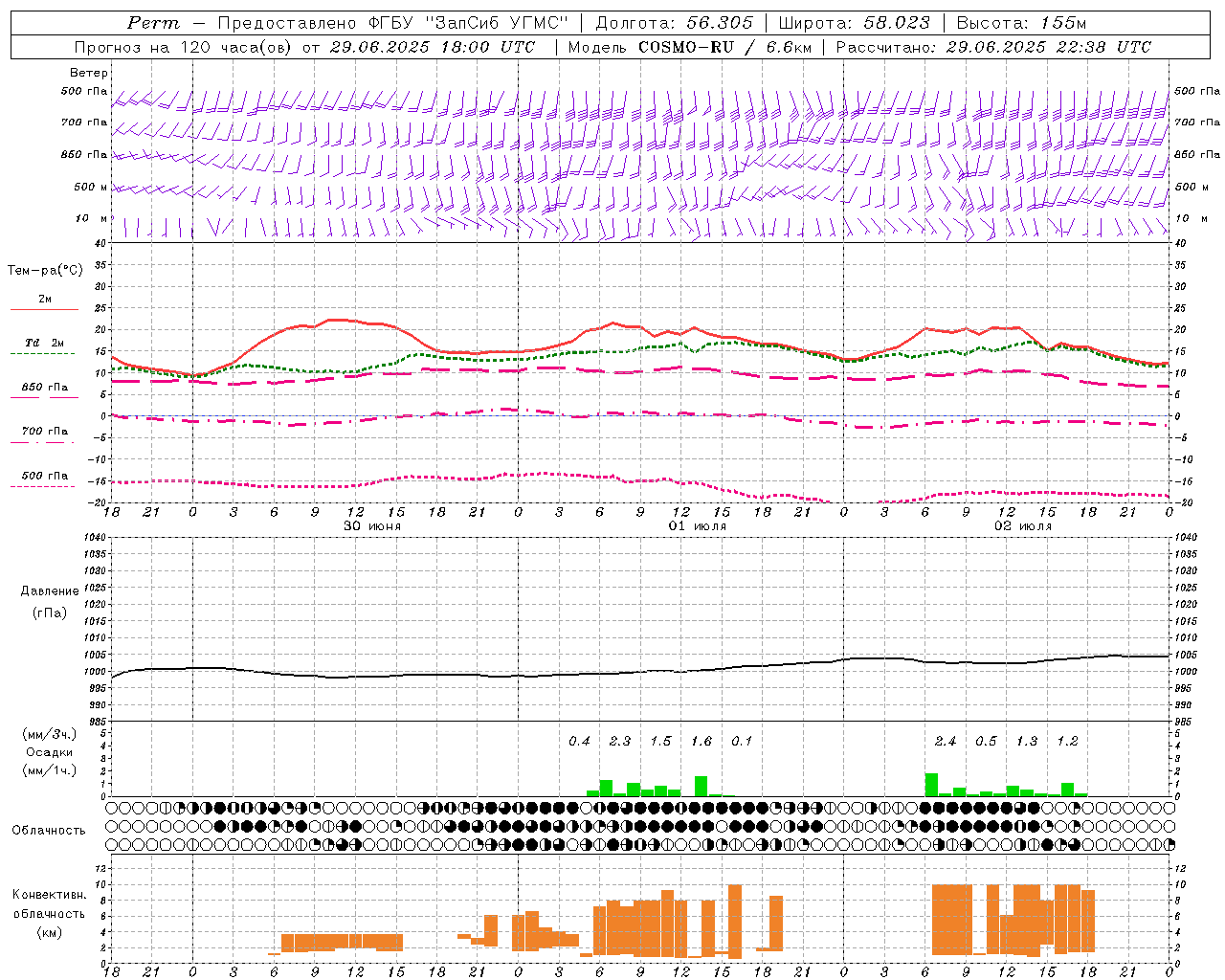Click the "01 июля" date label
This screenshot has width=1225, height=980.
pyautogui.click(x=698, y=526)
